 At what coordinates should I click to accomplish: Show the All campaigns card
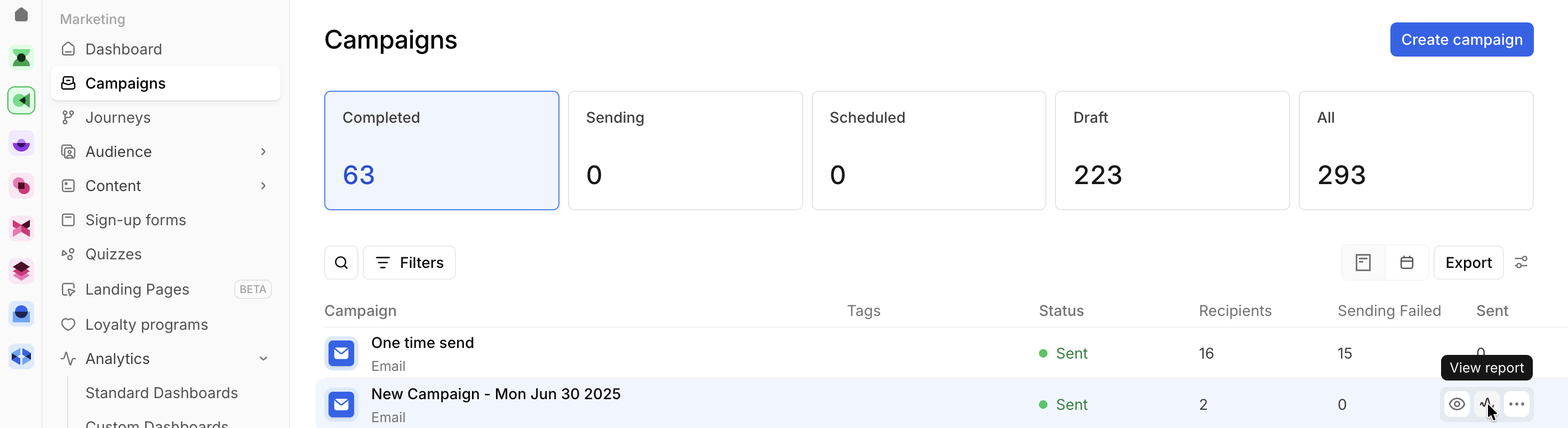pos(1415,150)
